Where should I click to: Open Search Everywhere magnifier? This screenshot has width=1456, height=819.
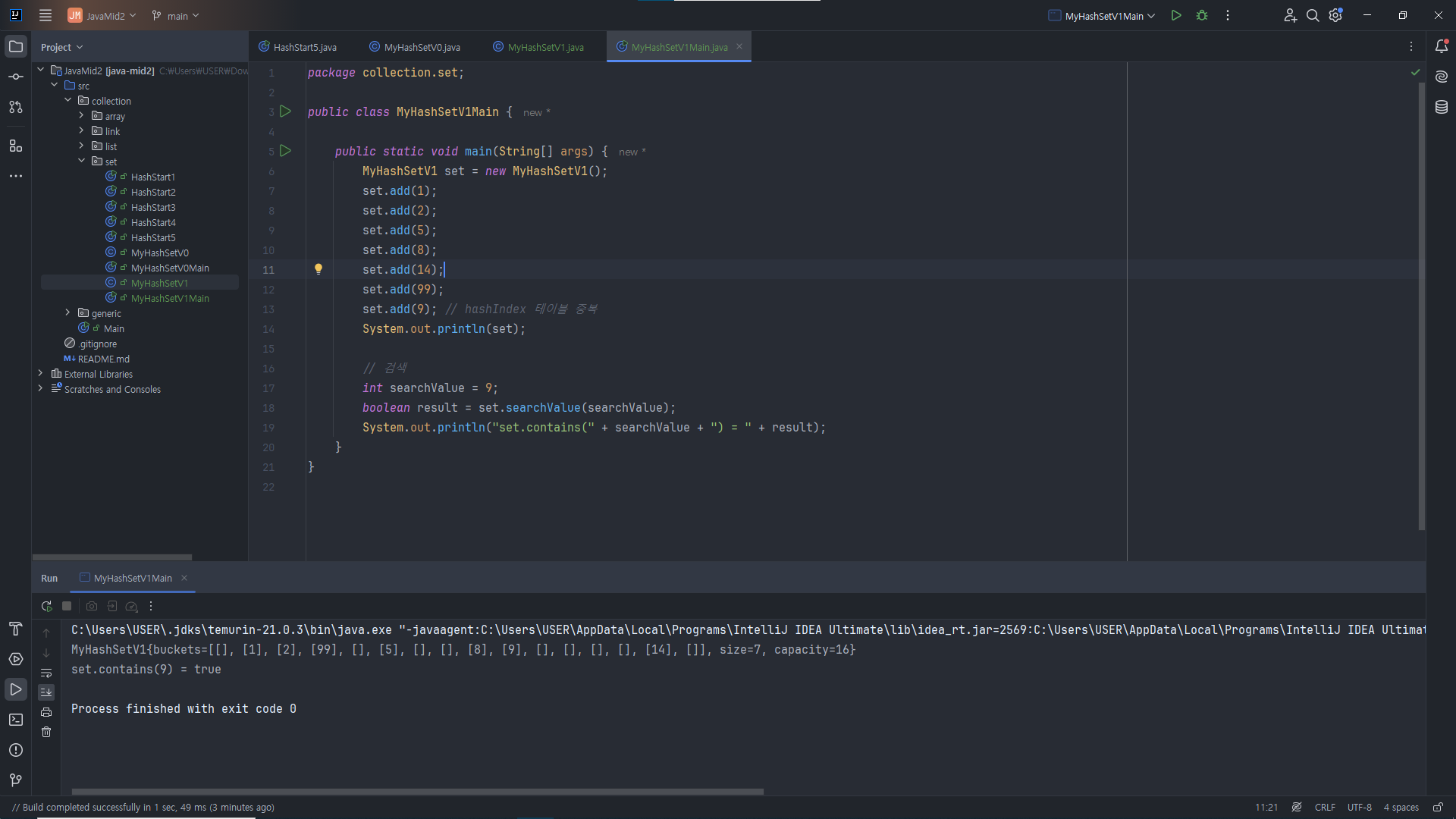click(1313, 15)
